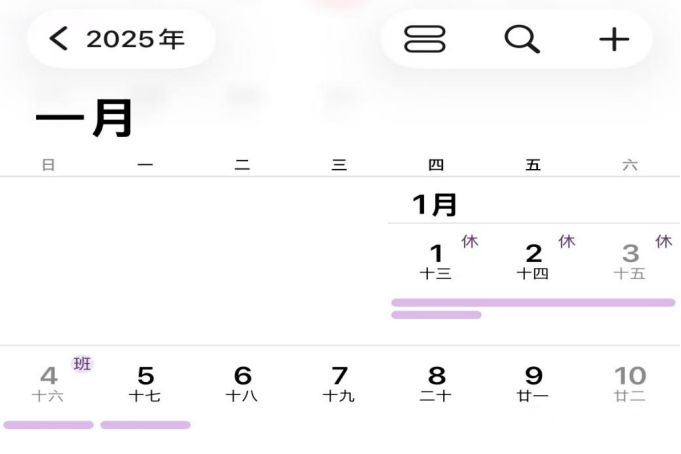The image size is (681, 454).
Task: Open the purple event bar under January 4
Action: [48, 425]
